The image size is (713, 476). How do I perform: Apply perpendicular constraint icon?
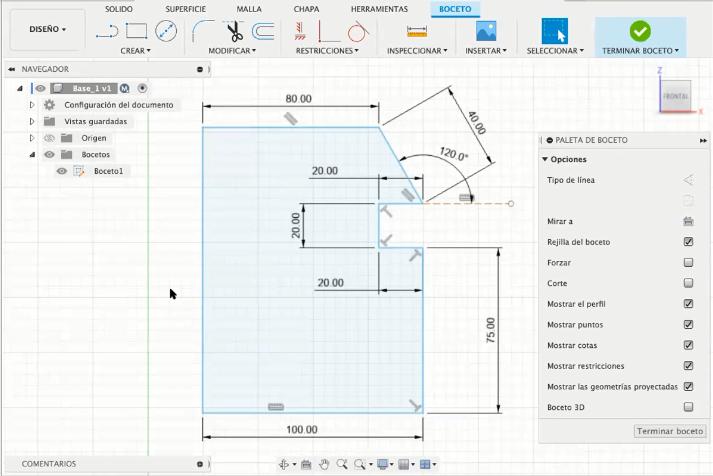pyautogui.click(x=326, y=32)
